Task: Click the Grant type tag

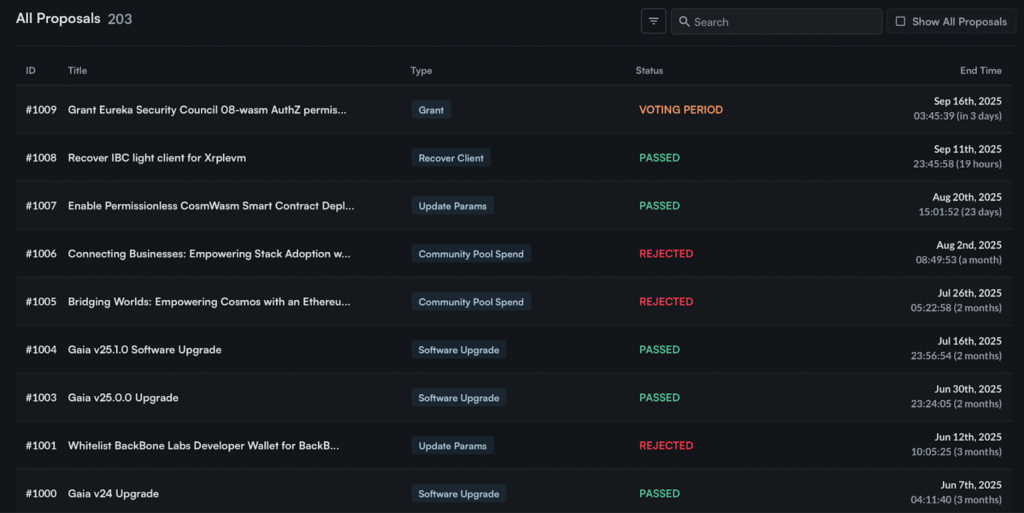Action: 431,110
